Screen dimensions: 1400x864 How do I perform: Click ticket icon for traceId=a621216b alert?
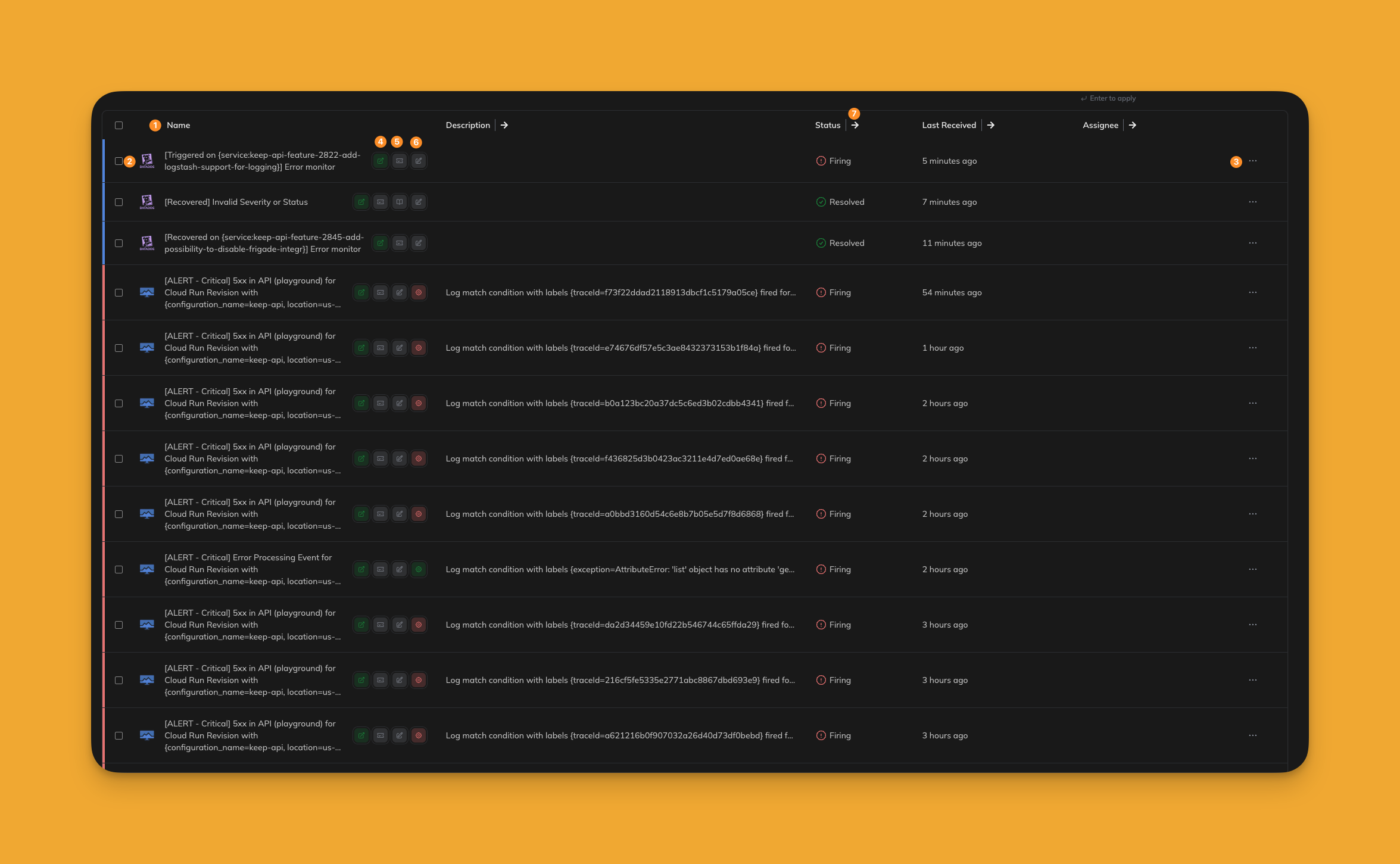380,735
